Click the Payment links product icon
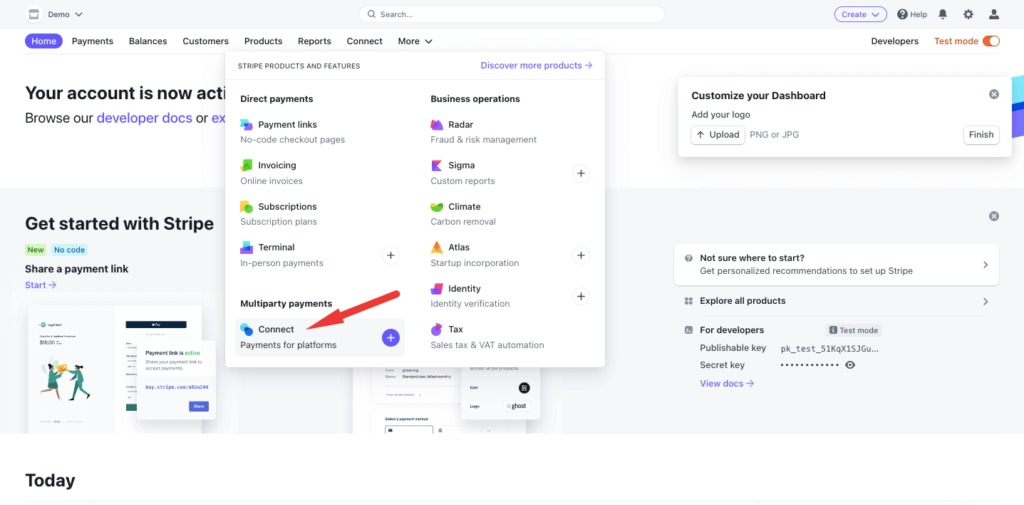Viewport: 1024px width, 505px height. coord(246,125)
